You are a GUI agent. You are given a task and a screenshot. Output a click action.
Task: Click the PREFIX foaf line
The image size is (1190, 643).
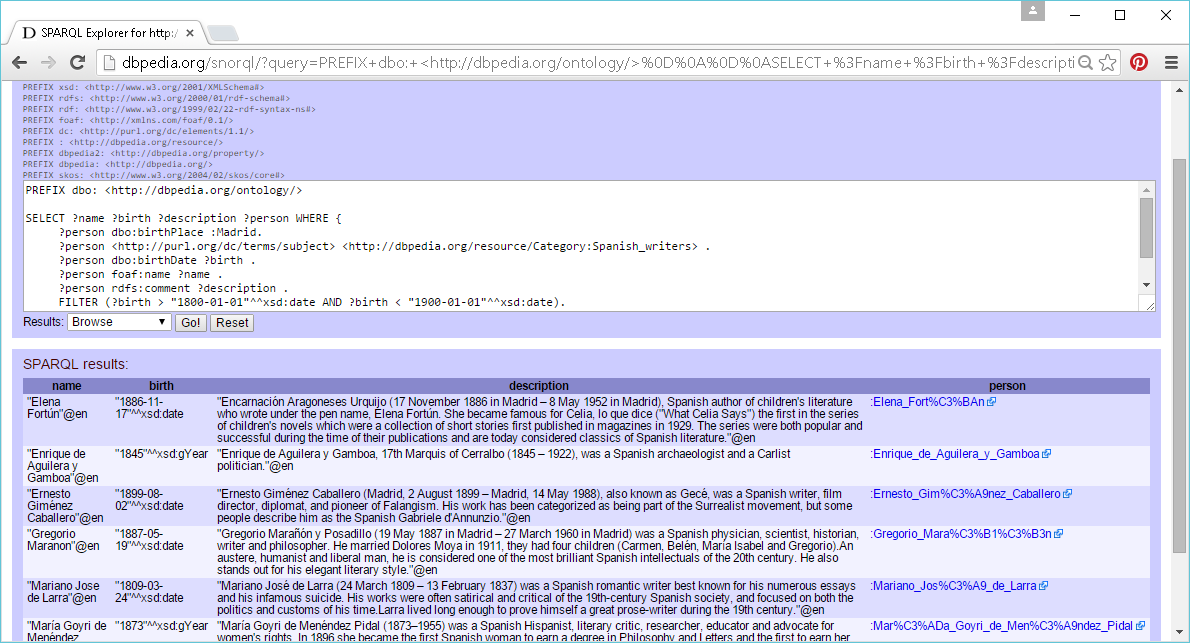128,120
